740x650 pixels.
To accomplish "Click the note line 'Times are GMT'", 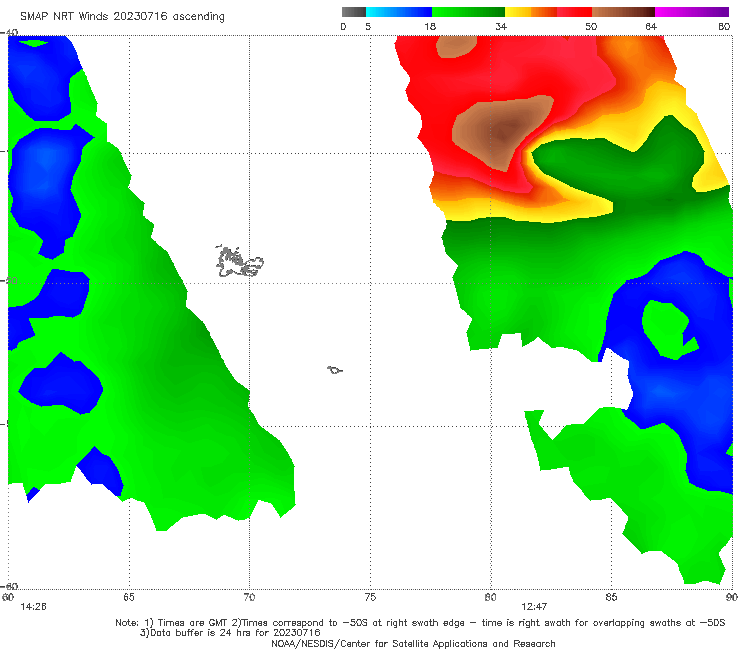I will [x=193, y=623].
